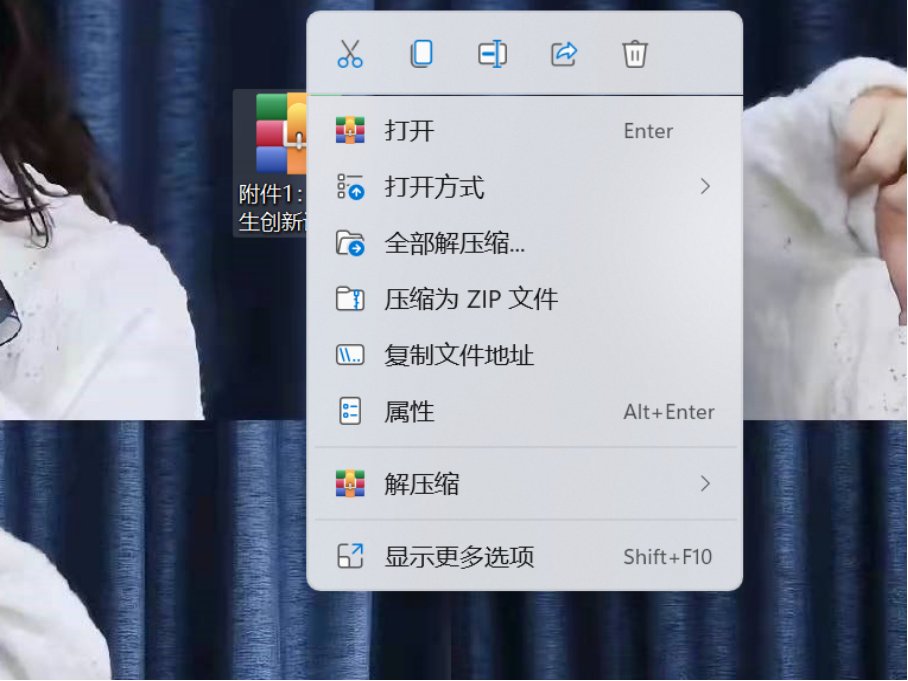The image size is (908, 681).
Task: Click the 压缩为 ZIP 文件 folder-zip icon
Action: 352,298
